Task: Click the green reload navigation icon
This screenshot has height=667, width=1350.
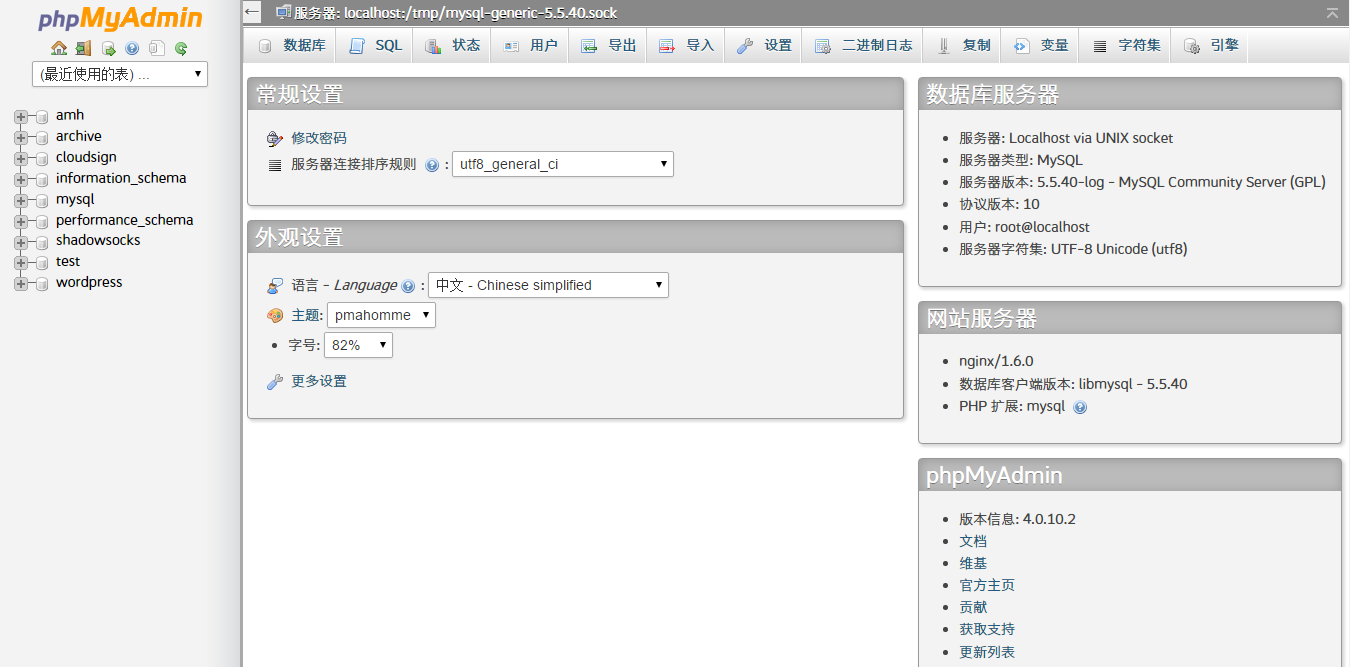Action: [x=181, y=48]
